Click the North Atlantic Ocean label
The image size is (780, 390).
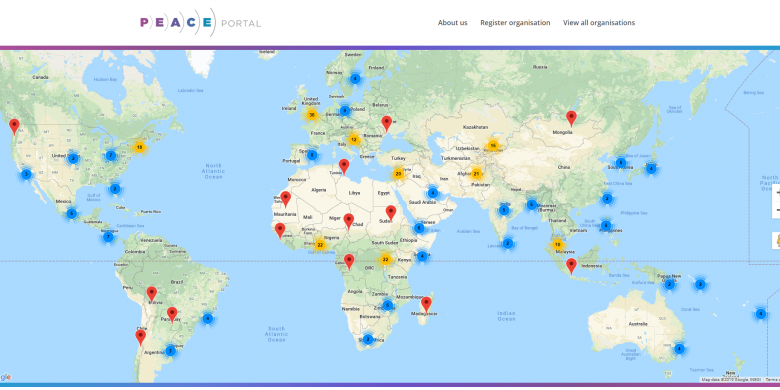coord(214,171)
